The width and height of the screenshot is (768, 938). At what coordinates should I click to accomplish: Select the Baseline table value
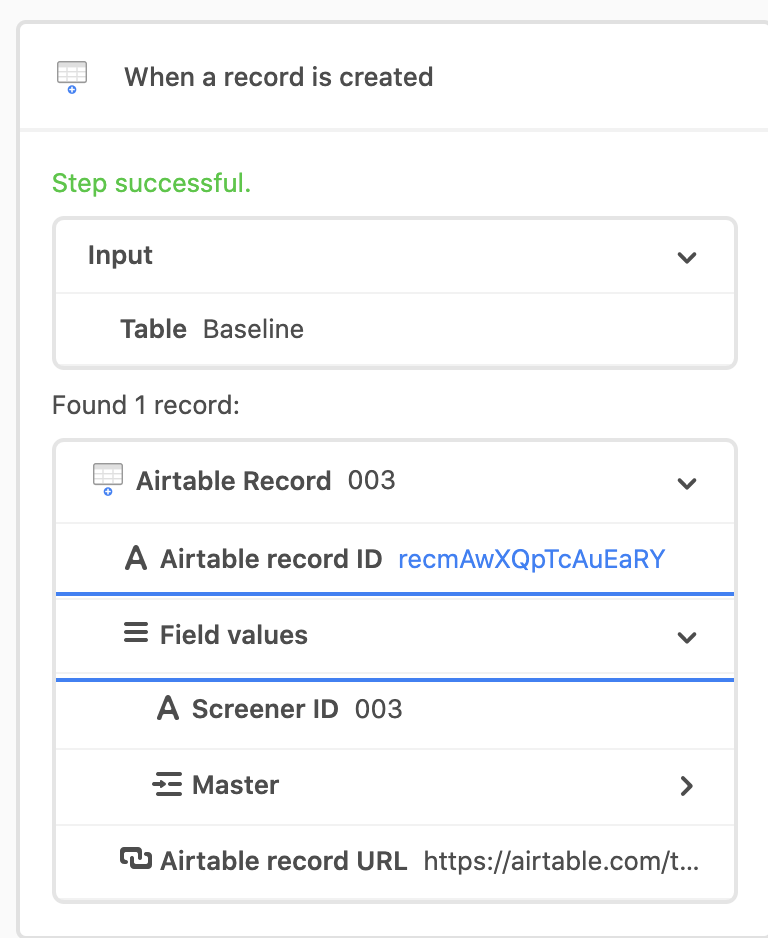tap(254, 329)
